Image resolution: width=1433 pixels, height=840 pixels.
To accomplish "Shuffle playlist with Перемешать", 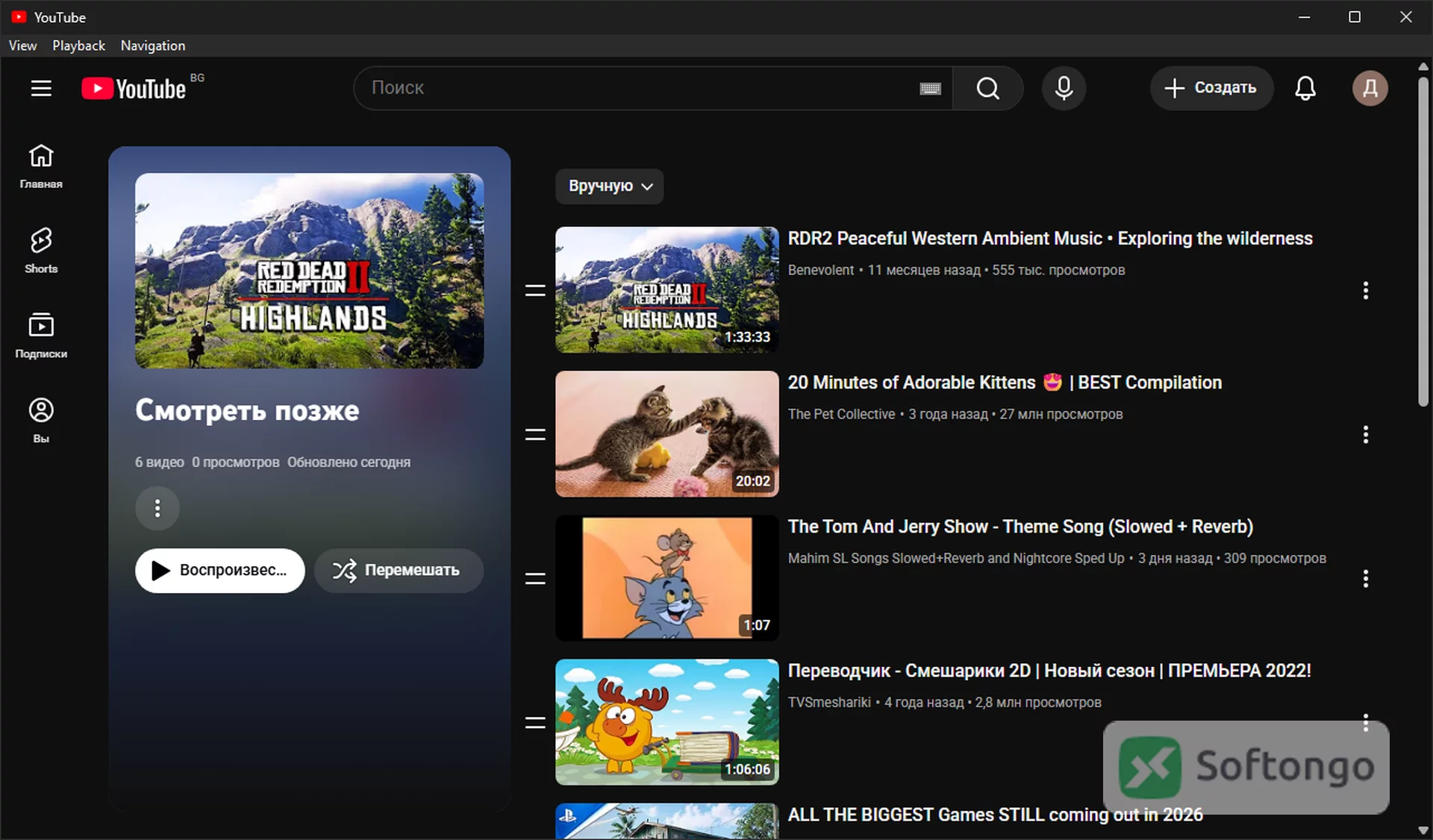I will click(399, 571).
